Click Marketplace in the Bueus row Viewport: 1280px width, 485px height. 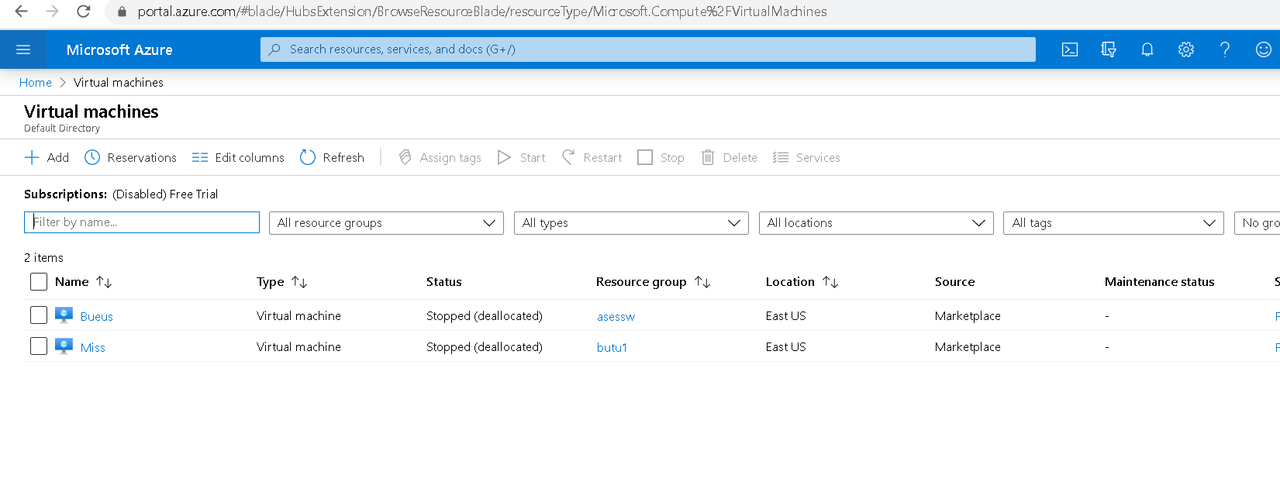[968, 316]
